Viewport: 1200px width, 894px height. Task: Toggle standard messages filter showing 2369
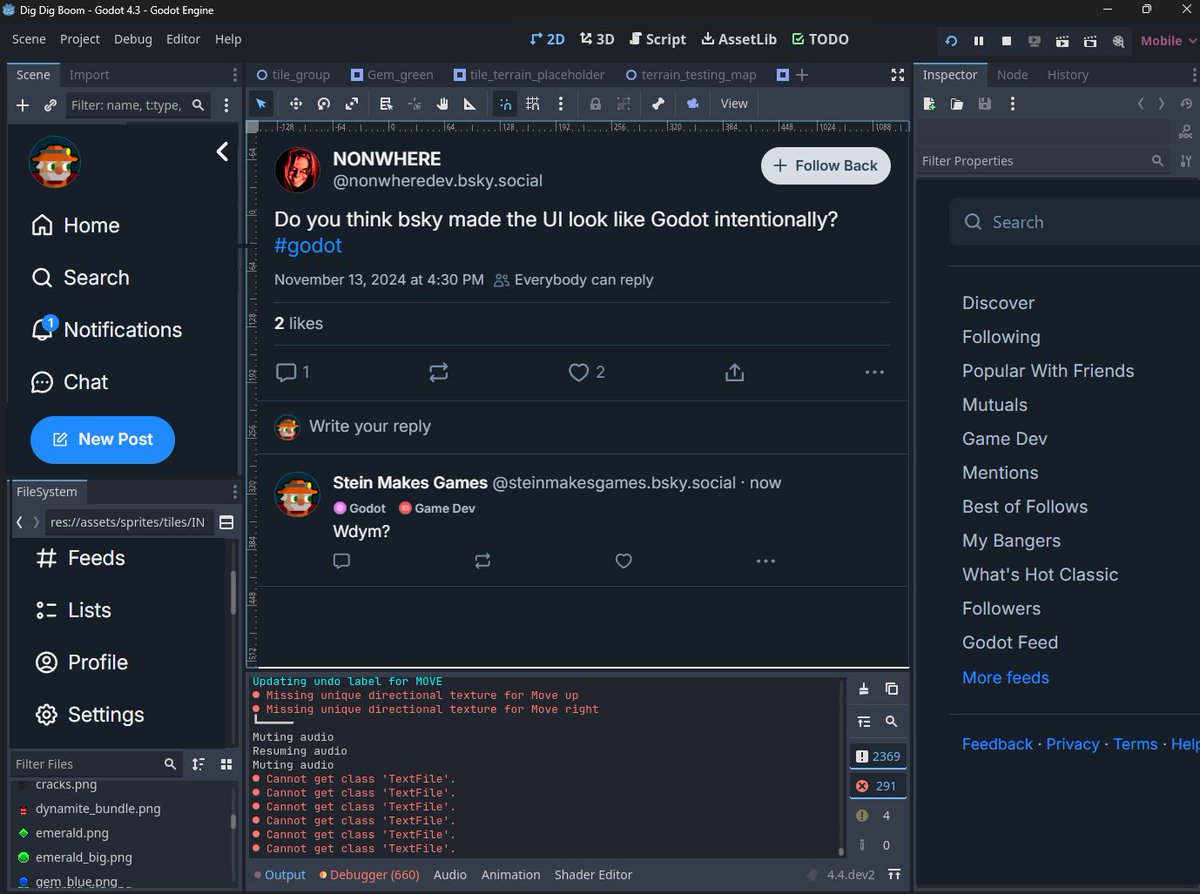[878, 756]
